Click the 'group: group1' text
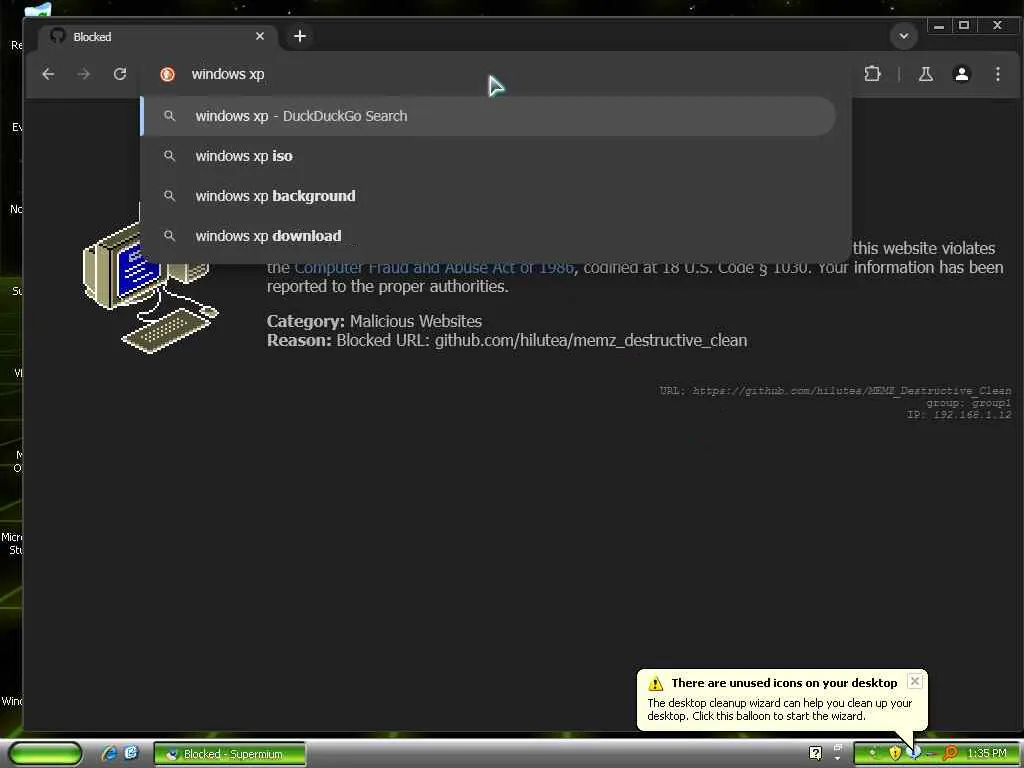The image size is (1024, 768). pos(968,403)
